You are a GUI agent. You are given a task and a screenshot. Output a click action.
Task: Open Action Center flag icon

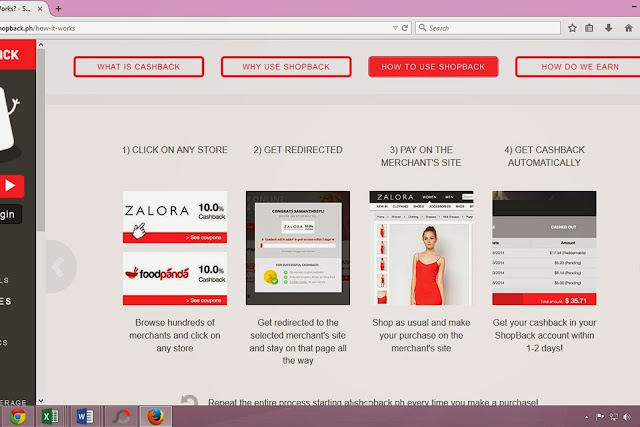click(x=600, y=417)
